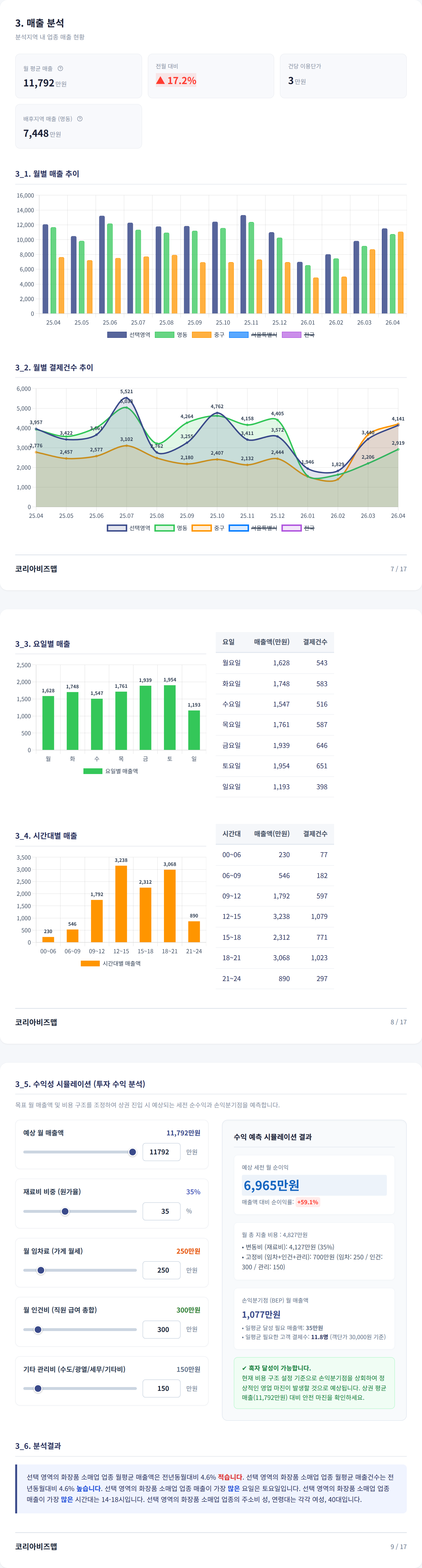
Task: Select the 18~21 row in time-slot table
Action: coord(275,958)
